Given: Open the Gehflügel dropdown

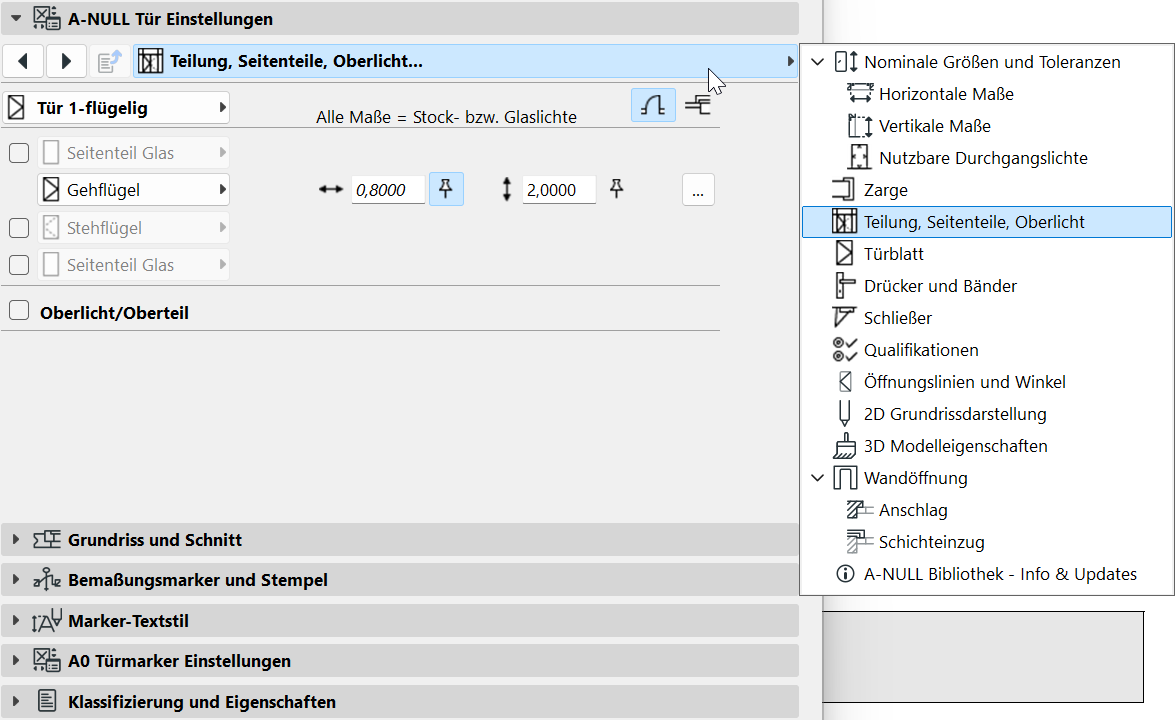Looking at the screenshot, I should pos(133,189).
